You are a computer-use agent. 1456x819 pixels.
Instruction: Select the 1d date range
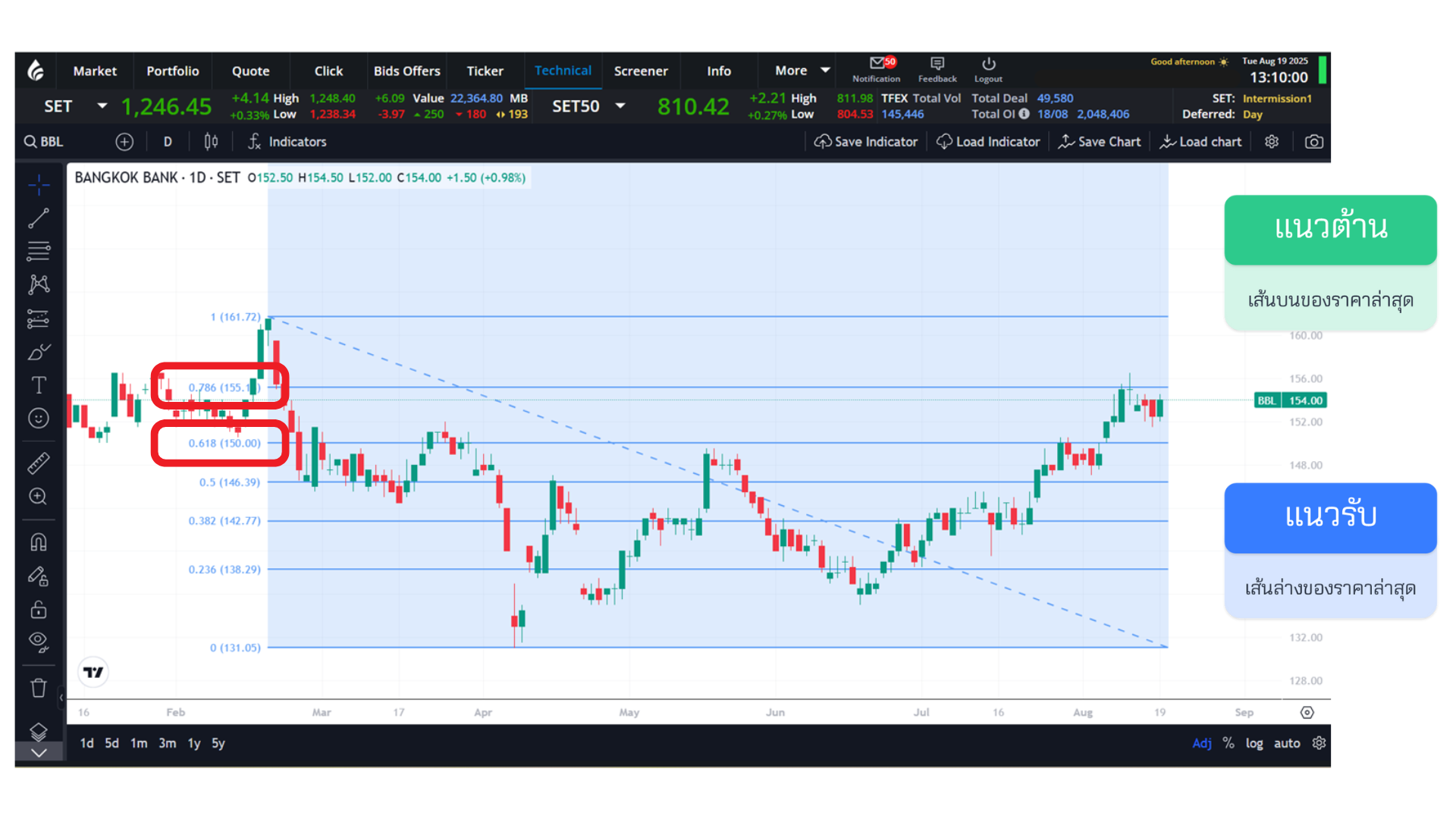[x=87, y=743]
